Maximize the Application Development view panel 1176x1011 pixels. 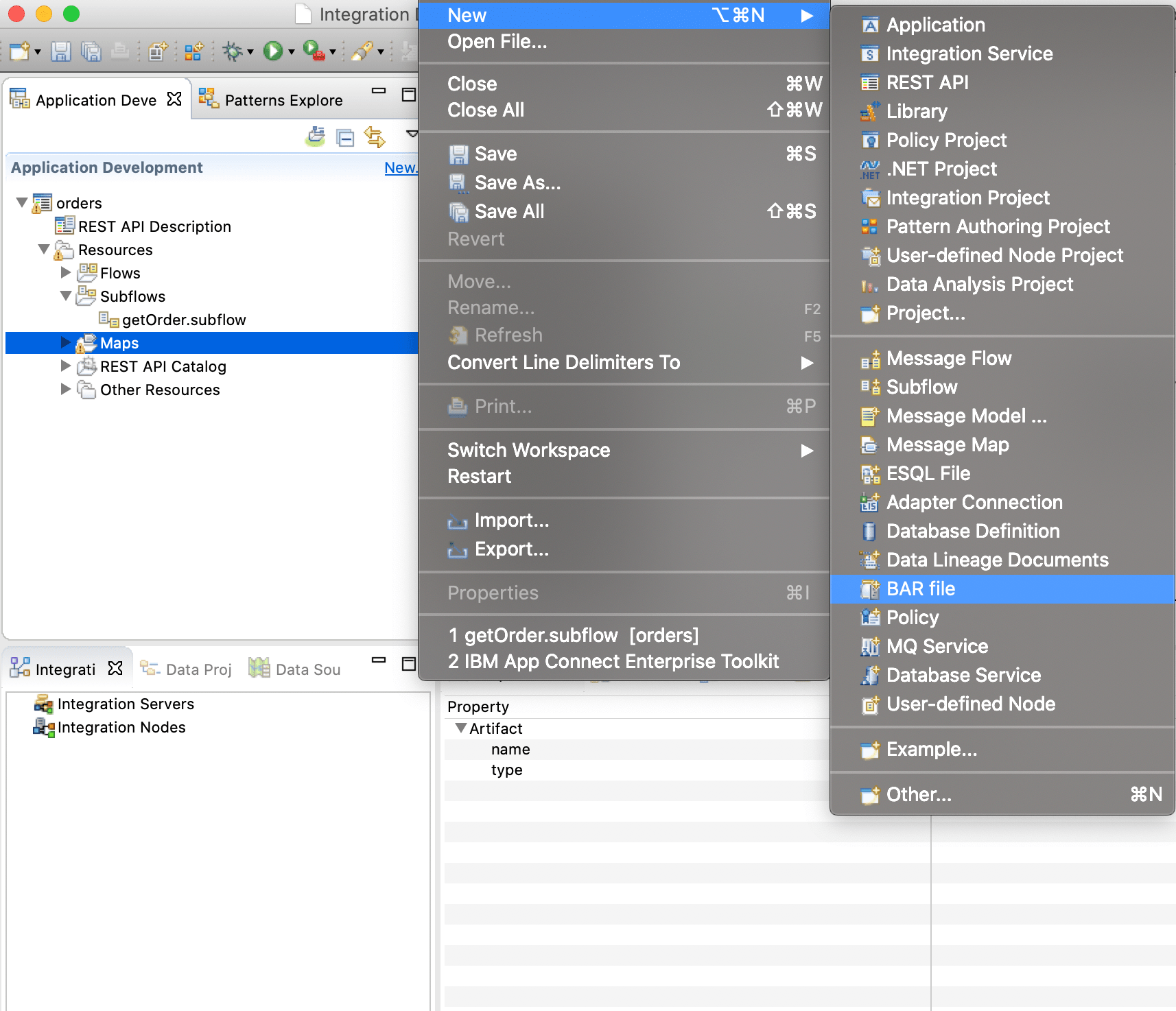tap(409, 94)
